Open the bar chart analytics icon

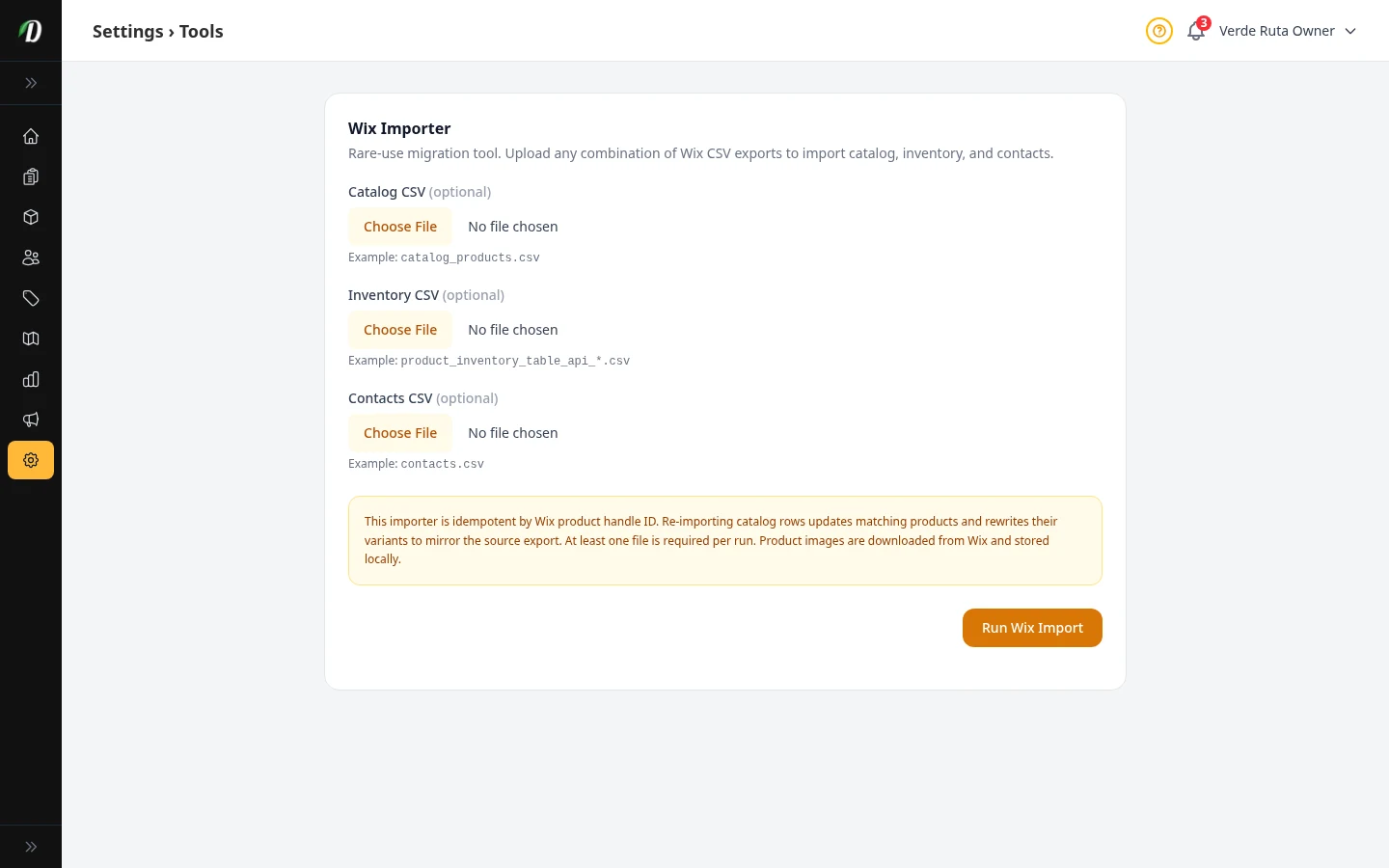[31, 379]
